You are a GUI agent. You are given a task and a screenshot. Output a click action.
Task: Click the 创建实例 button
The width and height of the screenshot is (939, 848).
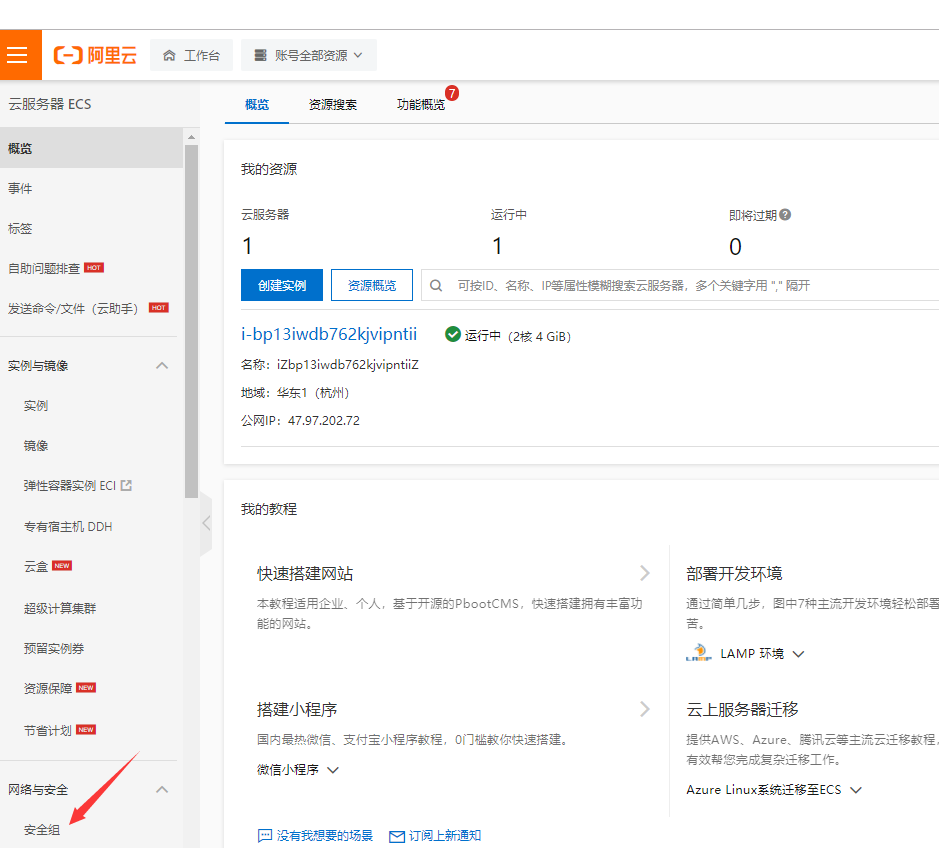tap(282, 285)
